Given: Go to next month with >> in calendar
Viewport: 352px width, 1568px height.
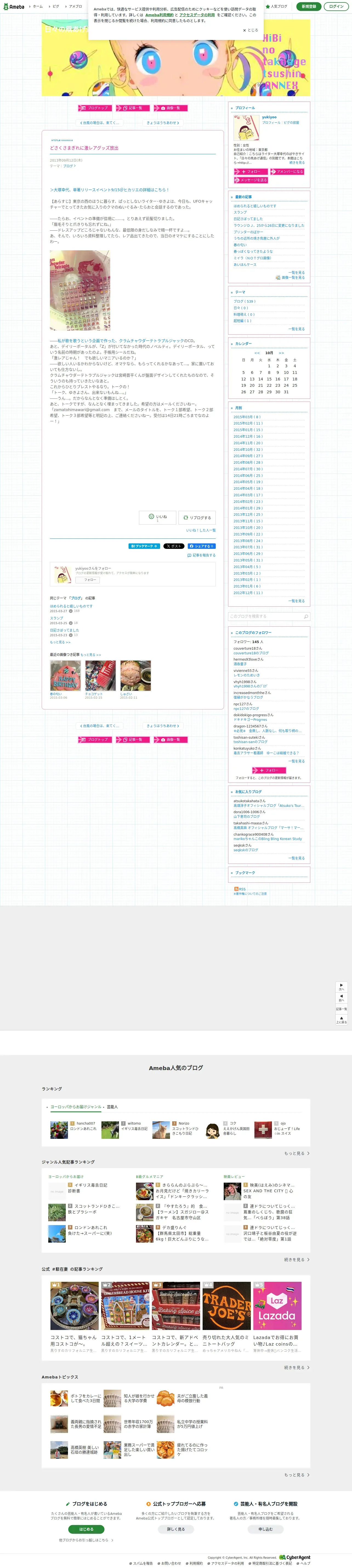Looking at the screenshot, I should (x=281, y=352).
